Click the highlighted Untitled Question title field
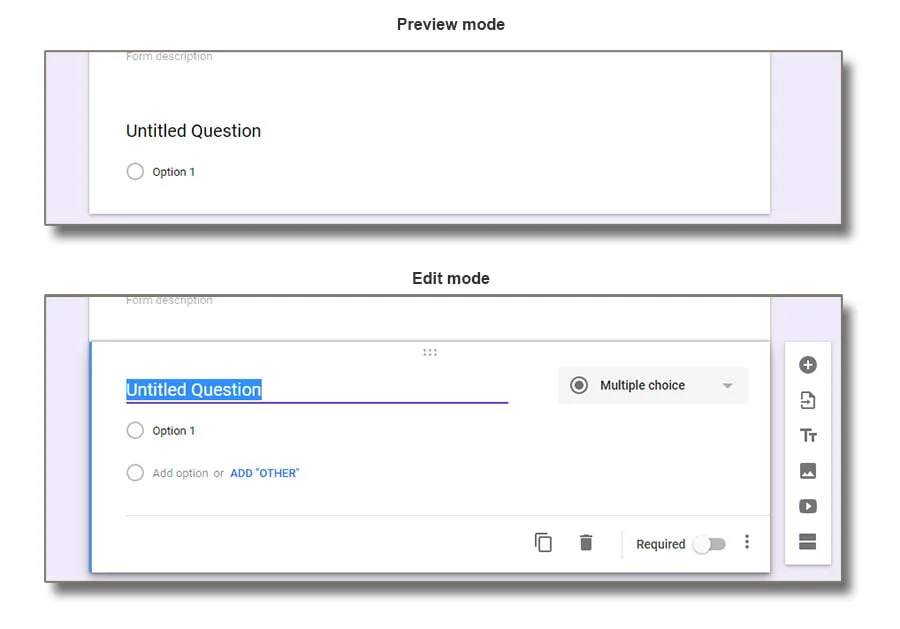The image size is (900, 629). (x=194, y=390)
